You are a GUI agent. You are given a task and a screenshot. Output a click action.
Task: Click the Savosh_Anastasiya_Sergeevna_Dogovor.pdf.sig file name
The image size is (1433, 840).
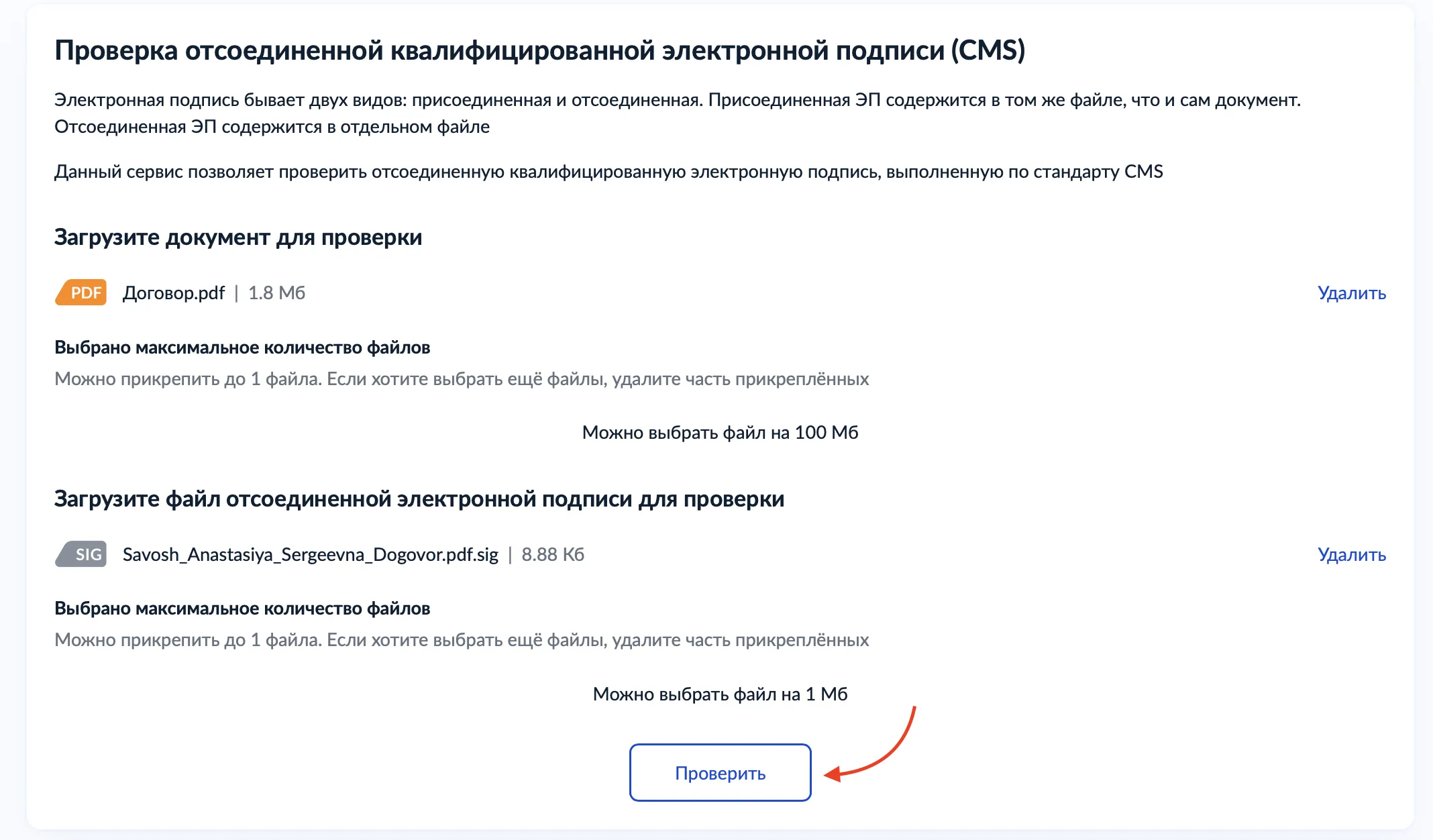[x=310, y=555]
